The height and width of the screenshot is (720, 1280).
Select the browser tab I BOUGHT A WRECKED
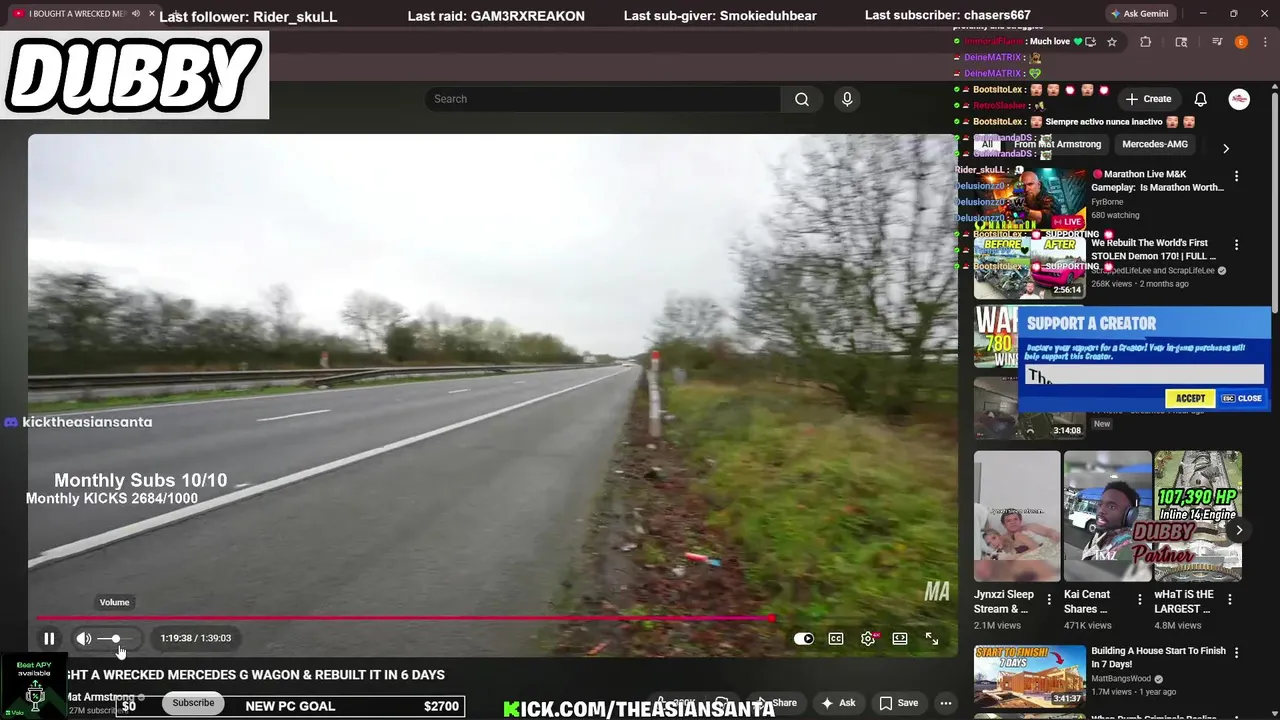76,14
